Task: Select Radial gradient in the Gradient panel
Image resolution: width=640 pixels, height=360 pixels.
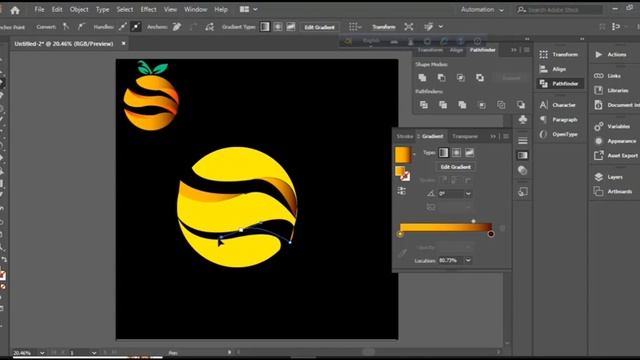Action: pyautogui.click(x=456, y=153)
